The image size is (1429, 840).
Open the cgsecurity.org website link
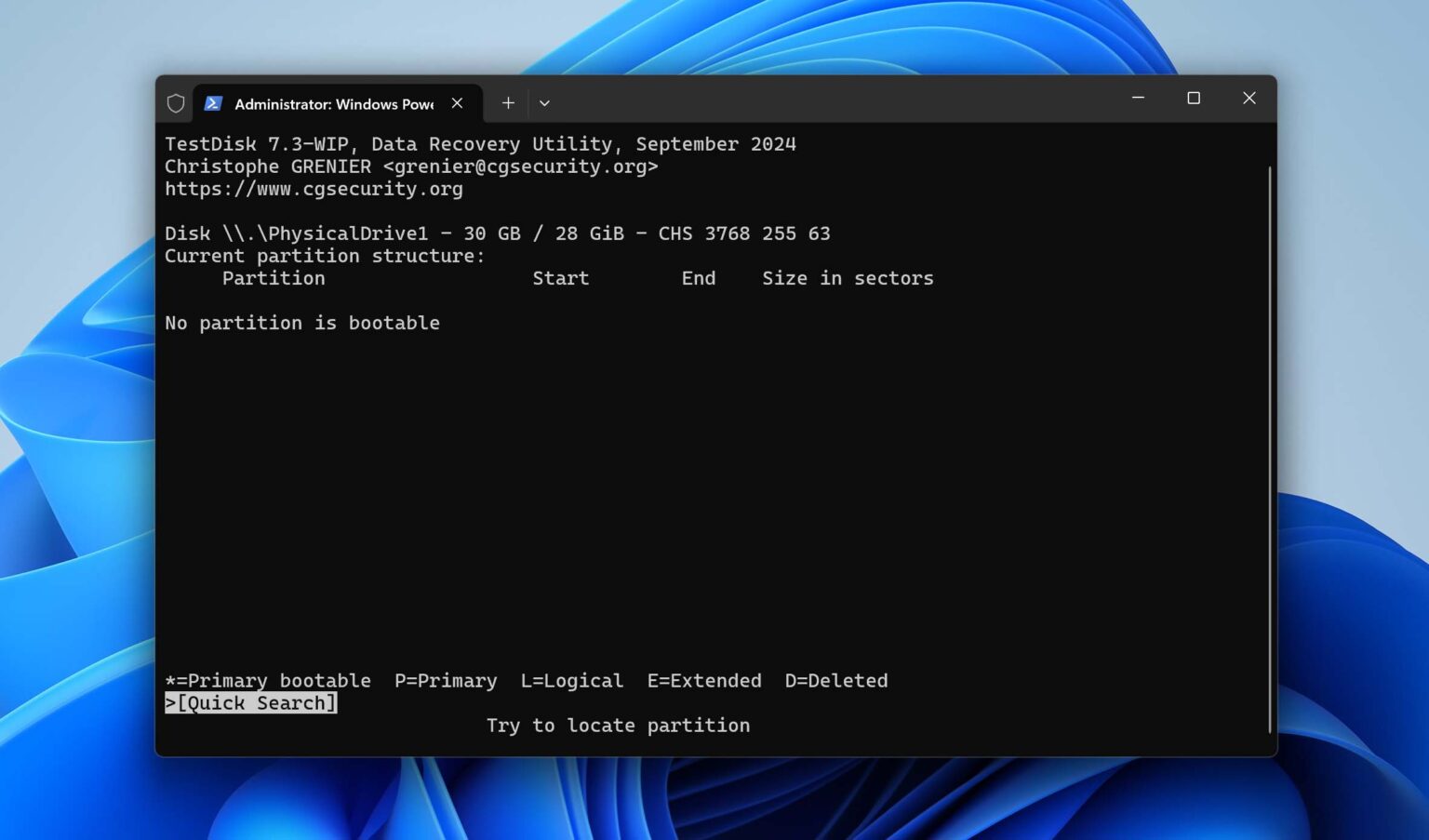tap(314, 189)
